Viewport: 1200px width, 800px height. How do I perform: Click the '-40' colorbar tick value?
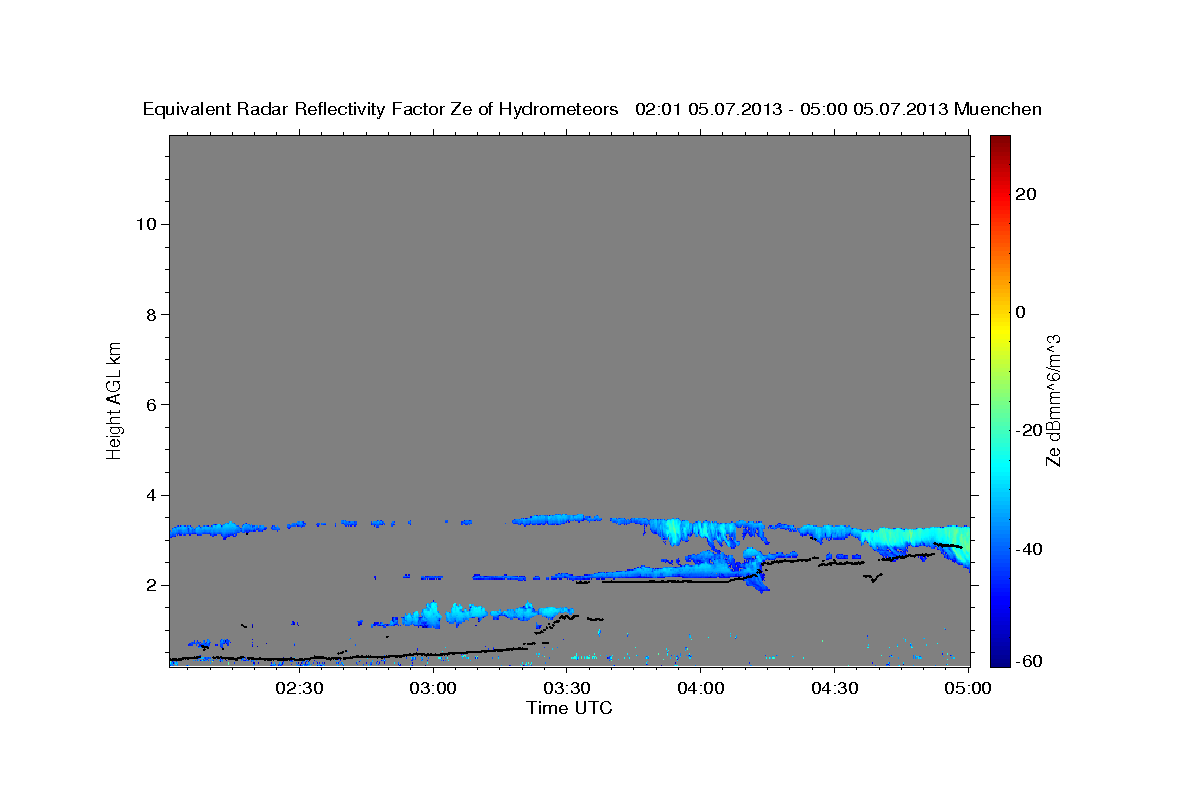1028,549
